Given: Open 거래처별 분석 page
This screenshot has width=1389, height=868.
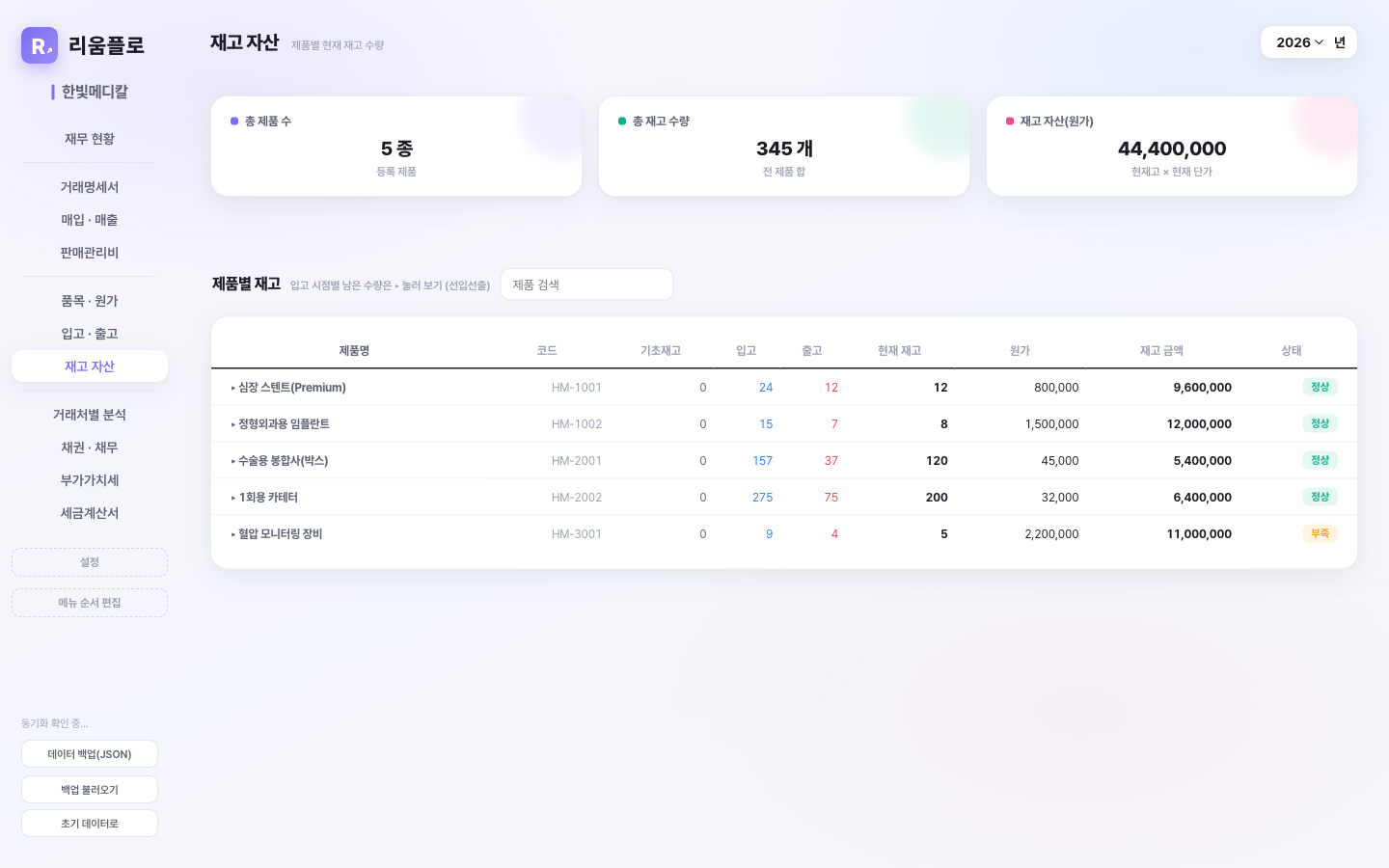Looking at the screenshot, I should pyautogui.click(x=90, y=415).
